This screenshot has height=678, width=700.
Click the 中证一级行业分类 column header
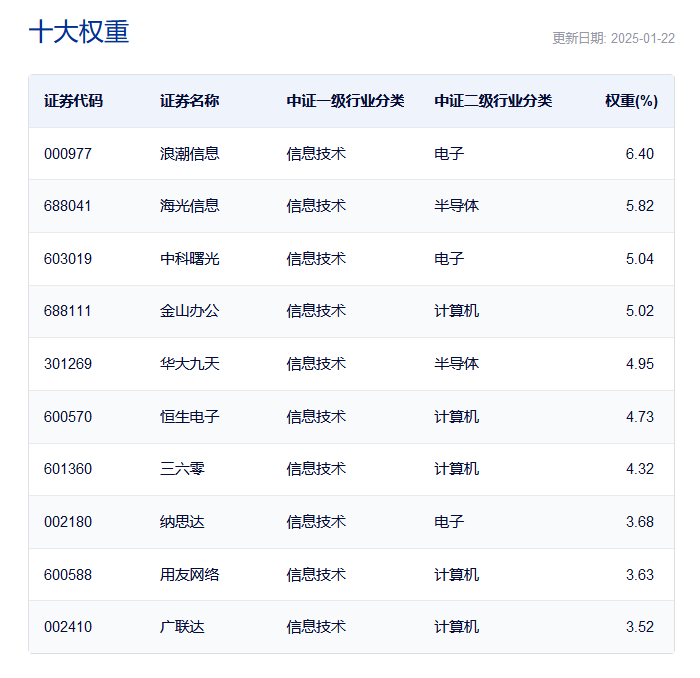tap(346, 101)
